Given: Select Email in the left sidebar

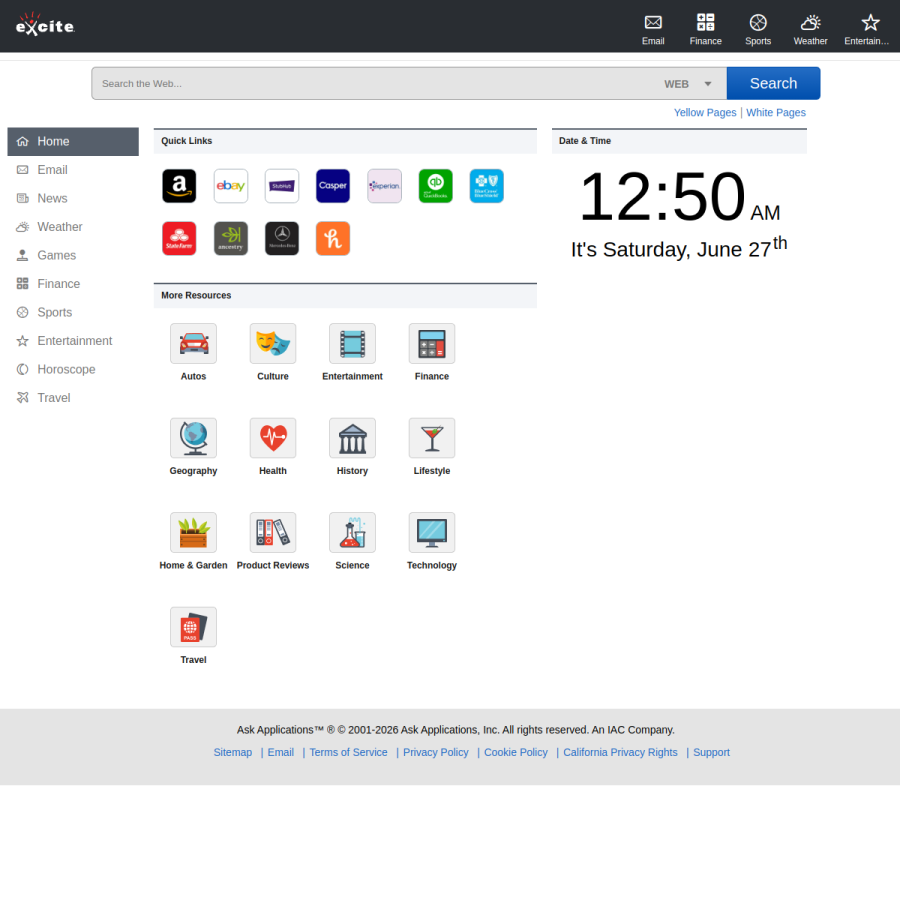Looking at the screenshot, I should [73, 170].
